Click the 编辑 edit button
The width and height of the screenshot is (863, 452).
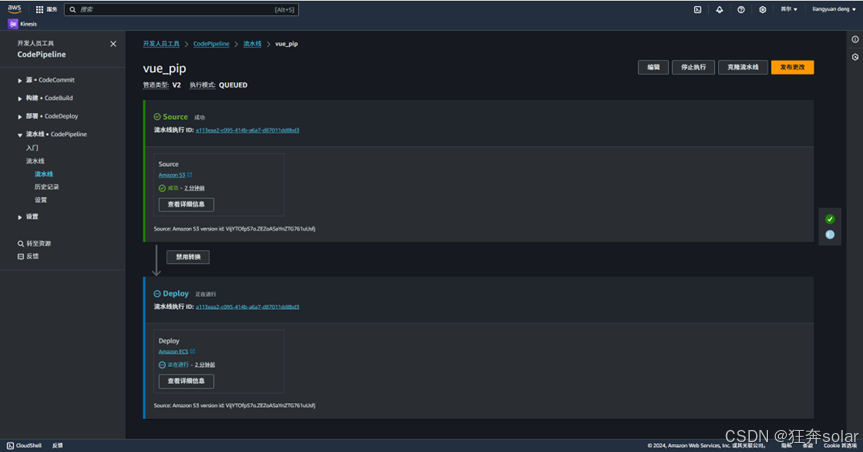653,67
